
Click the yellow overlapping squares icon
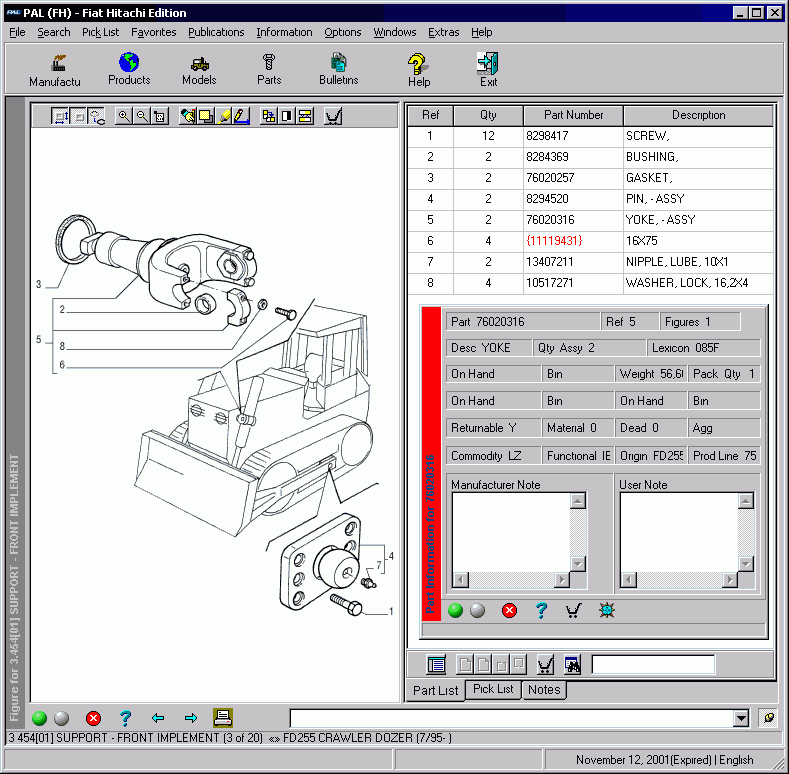tap(206, 117)
